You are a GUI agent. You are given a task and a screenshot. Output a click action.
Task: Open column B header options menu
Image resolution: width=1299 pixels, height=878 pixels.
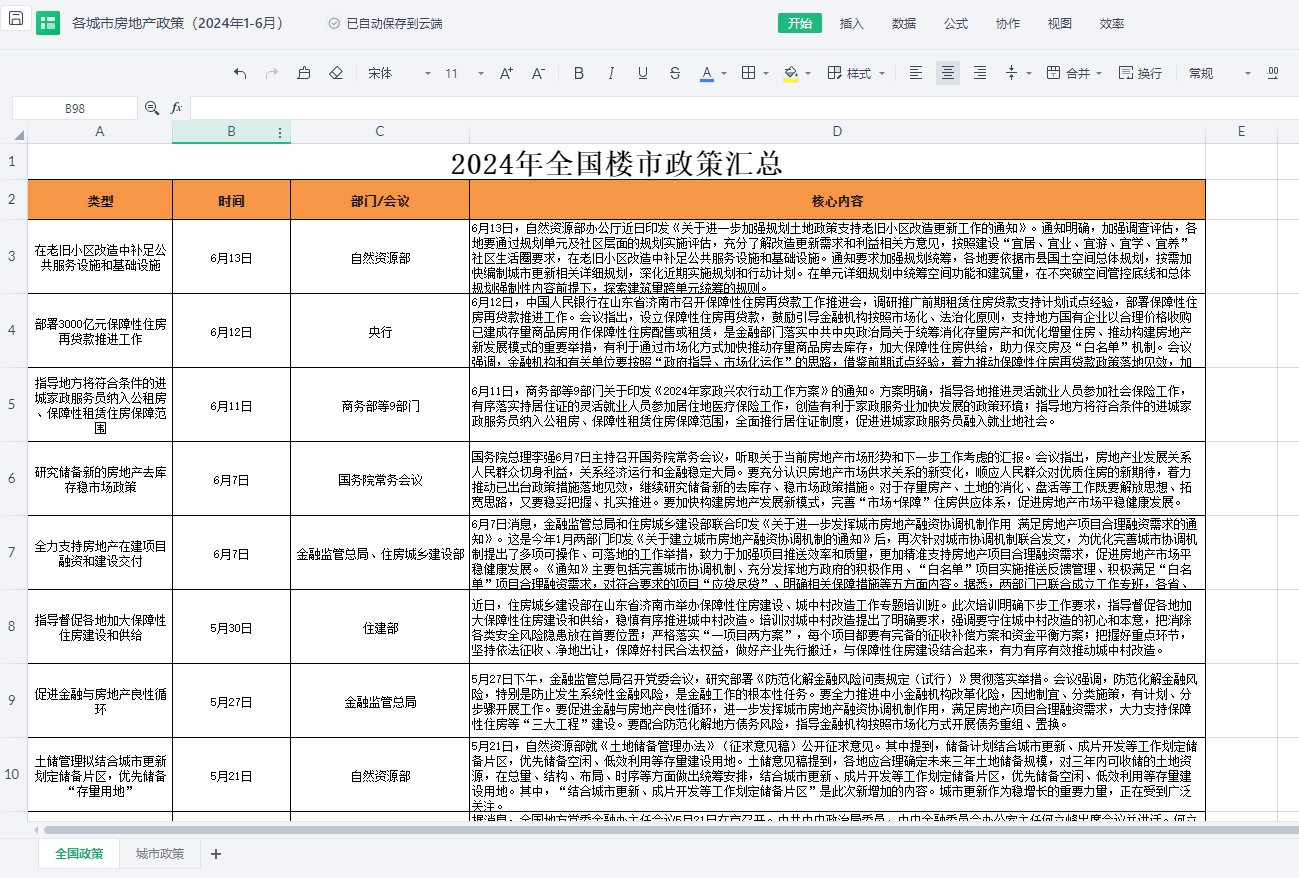[x=279, y=132]
